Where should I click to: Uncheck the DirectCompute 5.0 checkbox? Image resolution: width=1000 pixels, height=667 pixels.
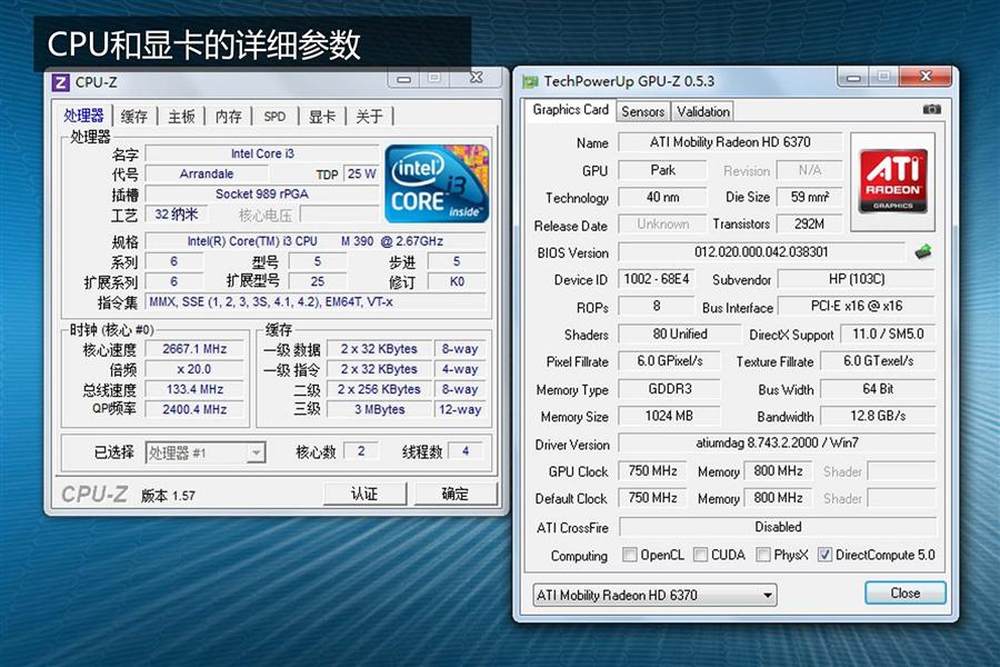pyautogui.click(x=825, y=555)
